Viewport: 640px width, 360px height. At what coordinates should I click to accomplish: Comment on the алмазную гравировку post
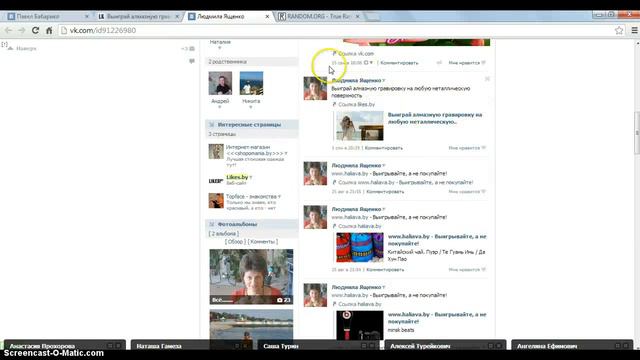point(384,148)
